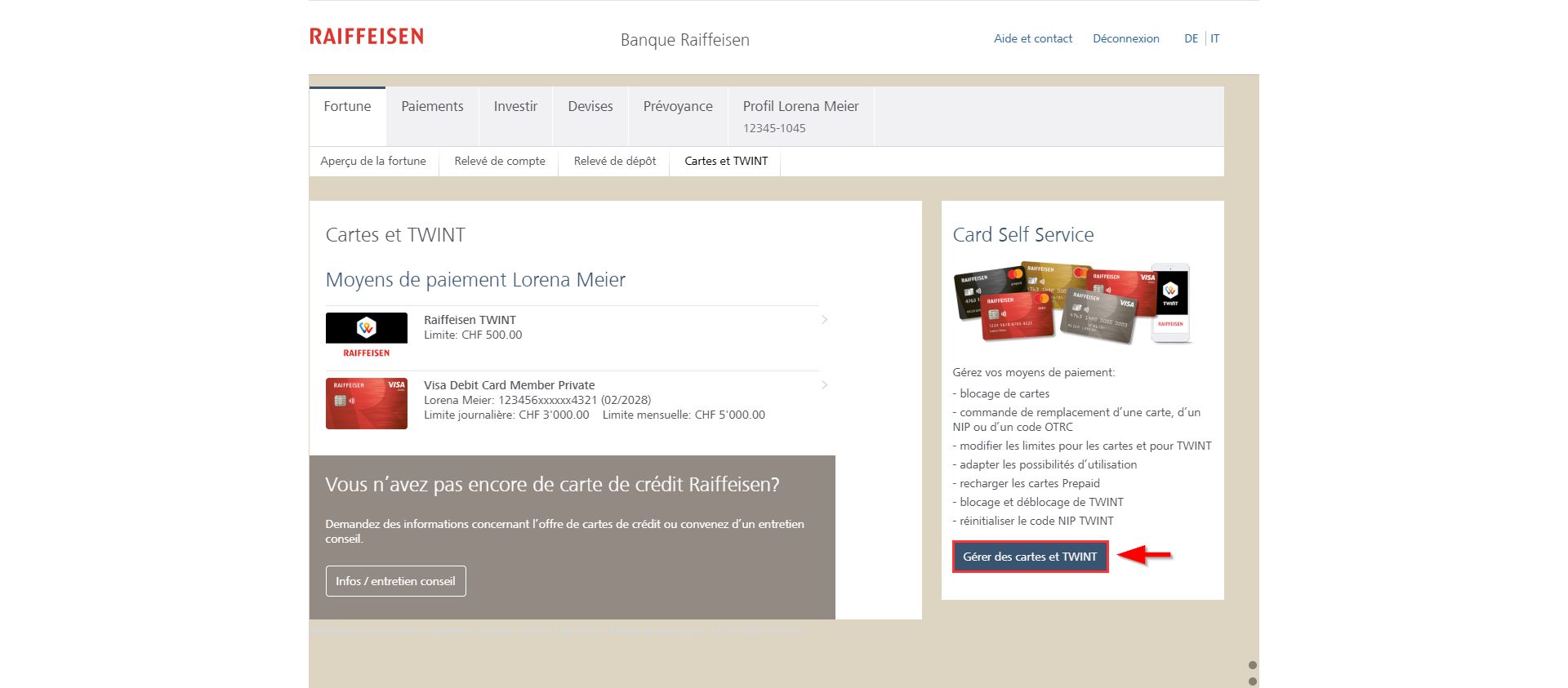1568x688 pixels.
Task: Switch to the Paiements tab
Action: click(432, 107)
